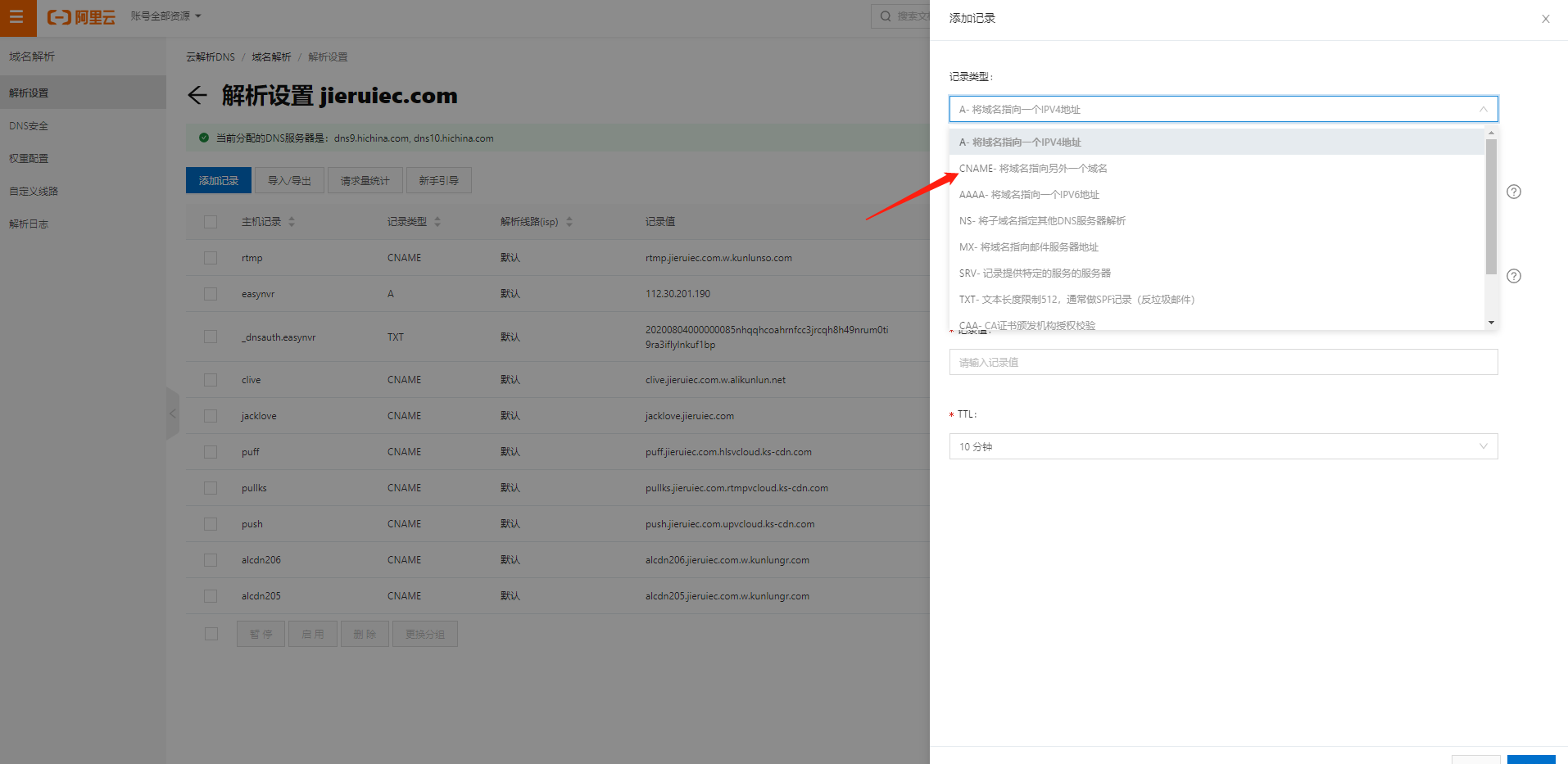Viewport: 1568px width, 764px height.
Task: Sort by host record column
Action: 292,222
